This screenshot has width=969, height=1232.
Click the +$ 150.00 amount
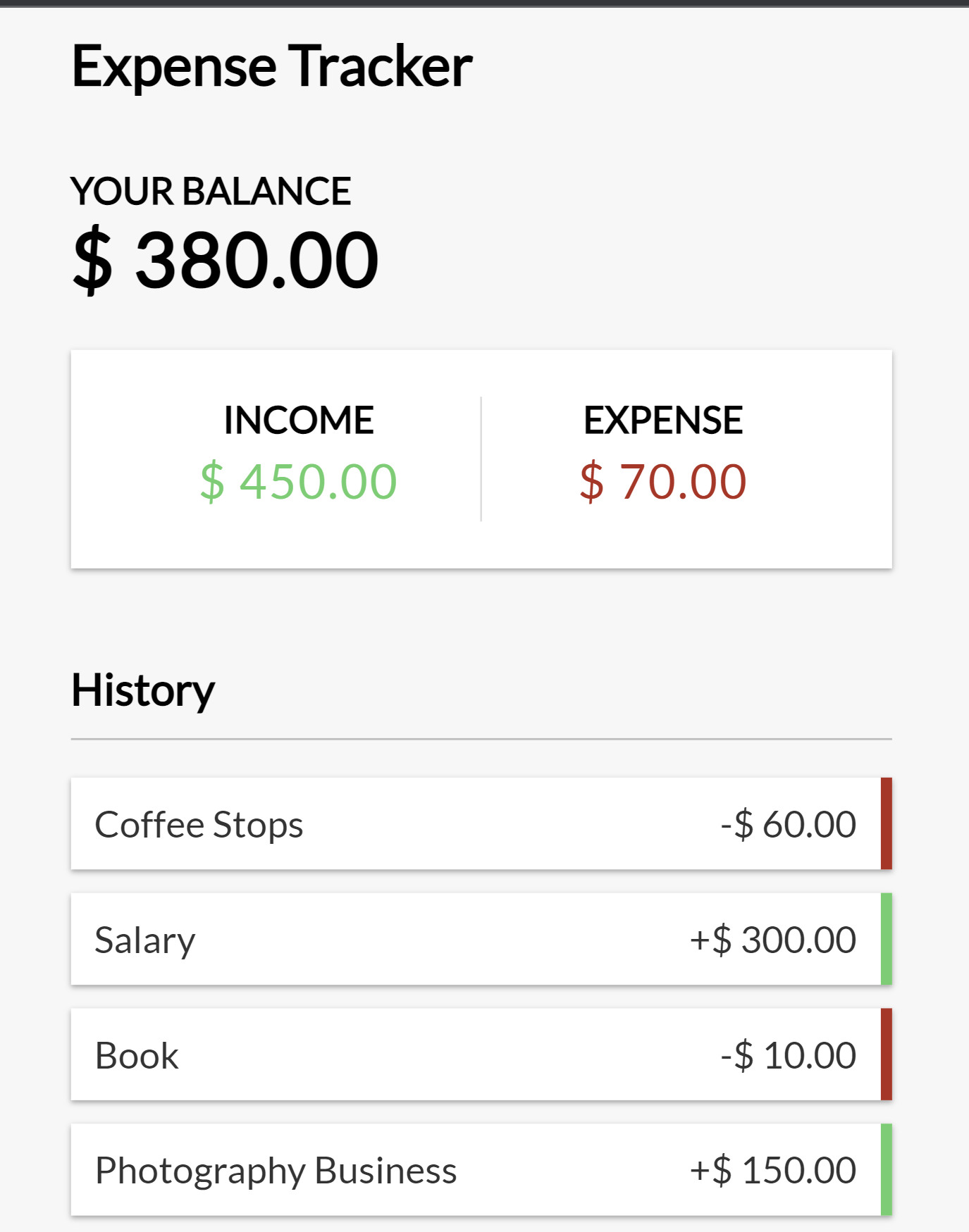pyautogui.click(x=773, y=1170)
